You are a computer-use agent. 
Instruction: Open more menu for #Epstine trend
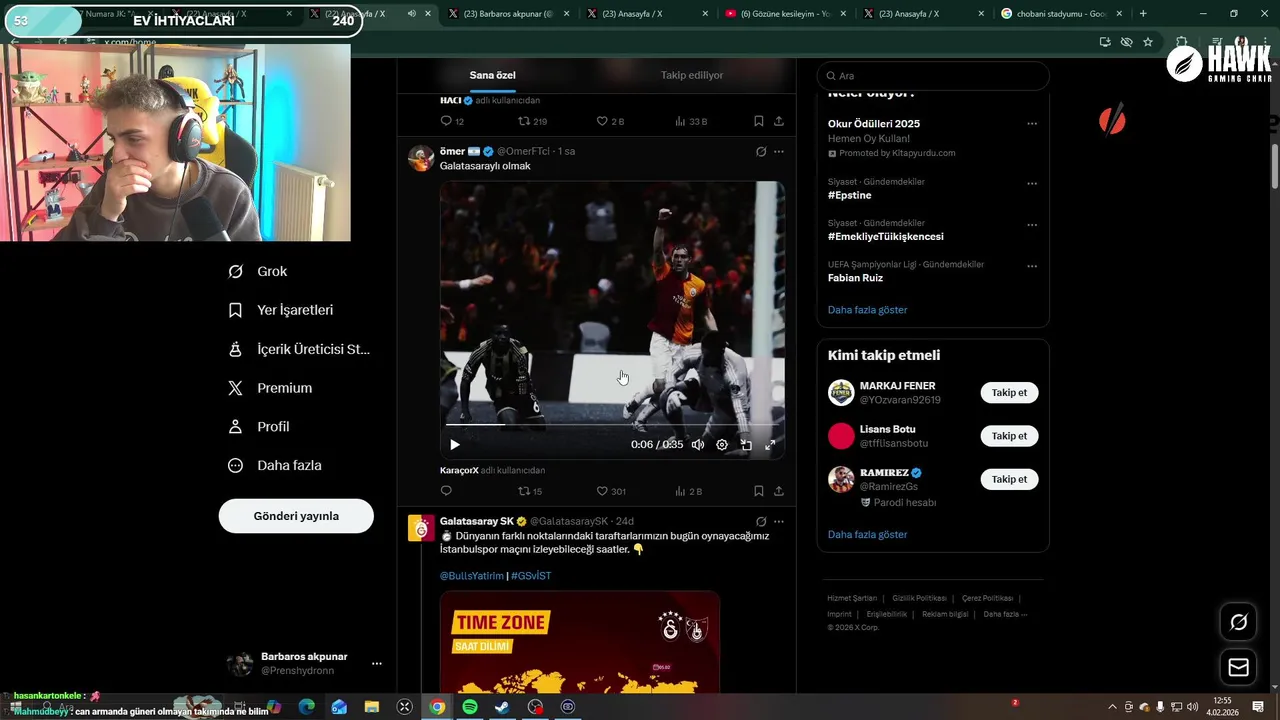click(1032, 184)
